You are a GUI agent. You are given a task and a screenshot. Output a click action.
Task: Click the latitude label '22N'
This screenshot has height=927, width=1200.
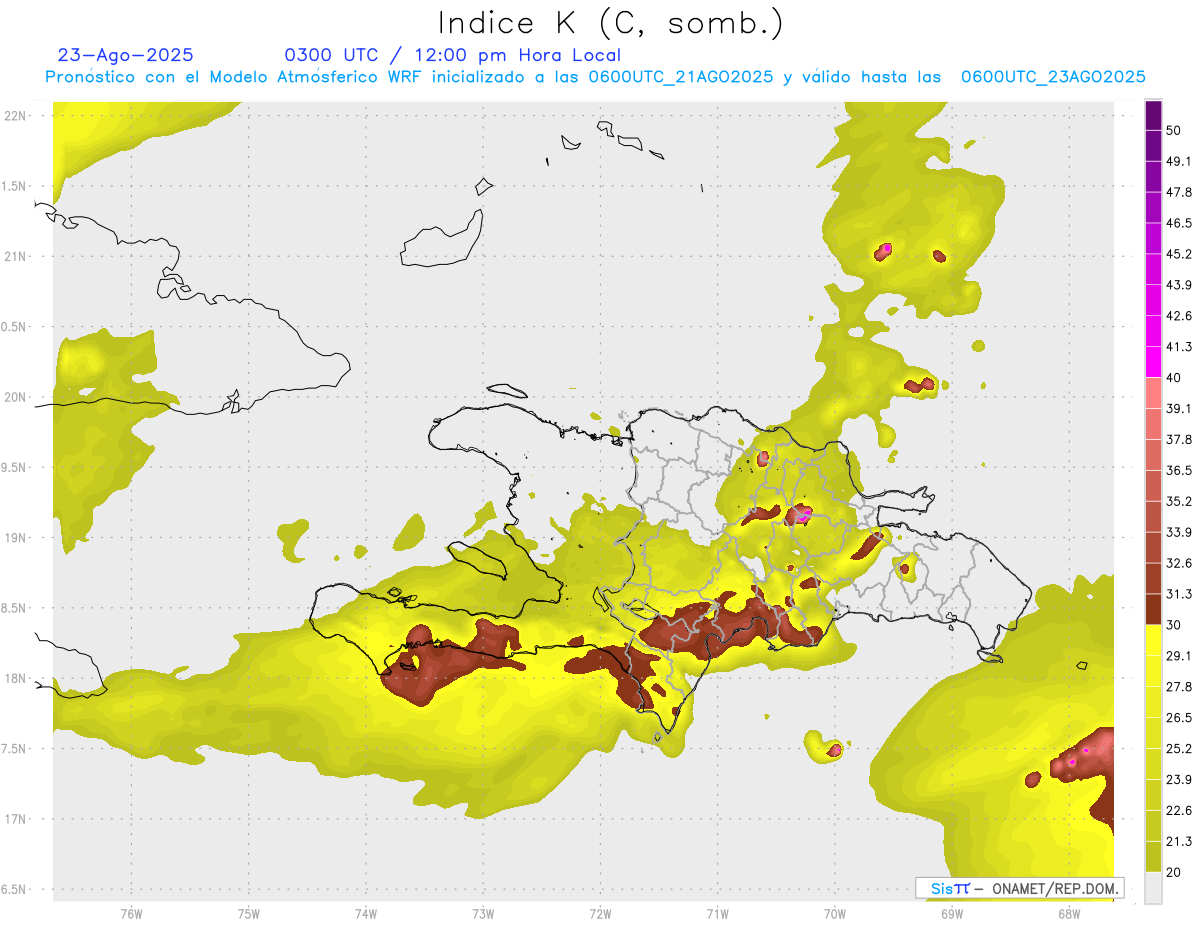tap(15, 116)
